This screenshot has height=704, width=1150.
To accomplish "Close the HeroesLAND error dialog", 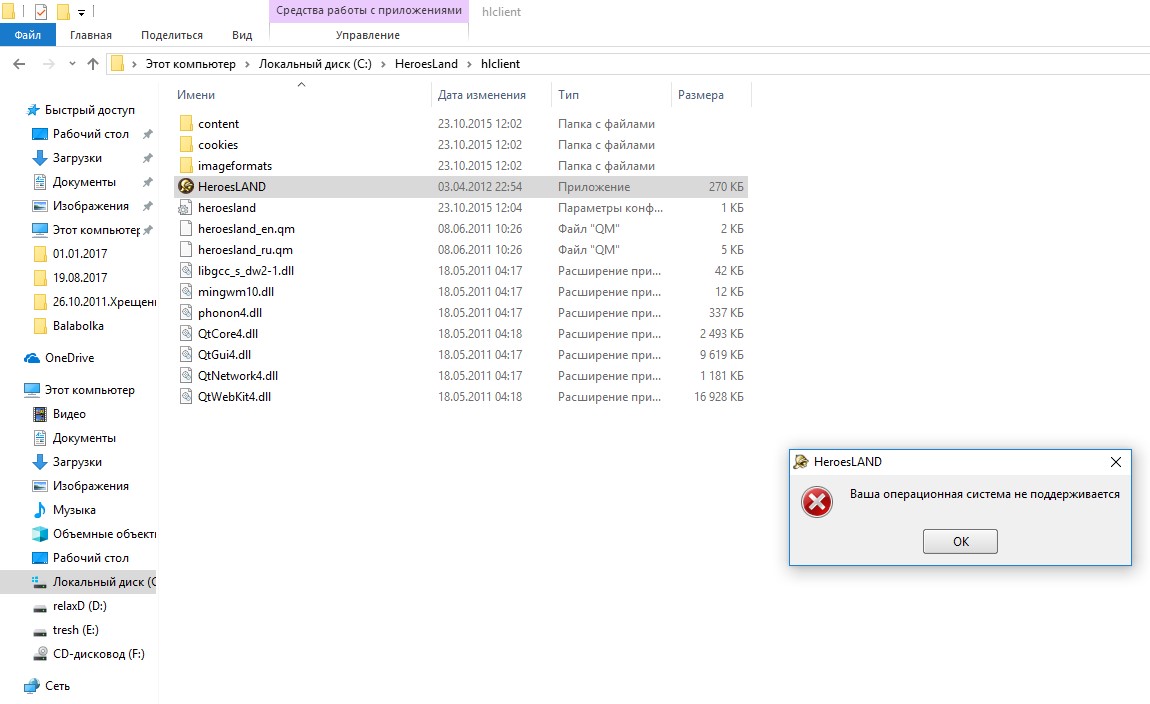I will [1116, 462].
